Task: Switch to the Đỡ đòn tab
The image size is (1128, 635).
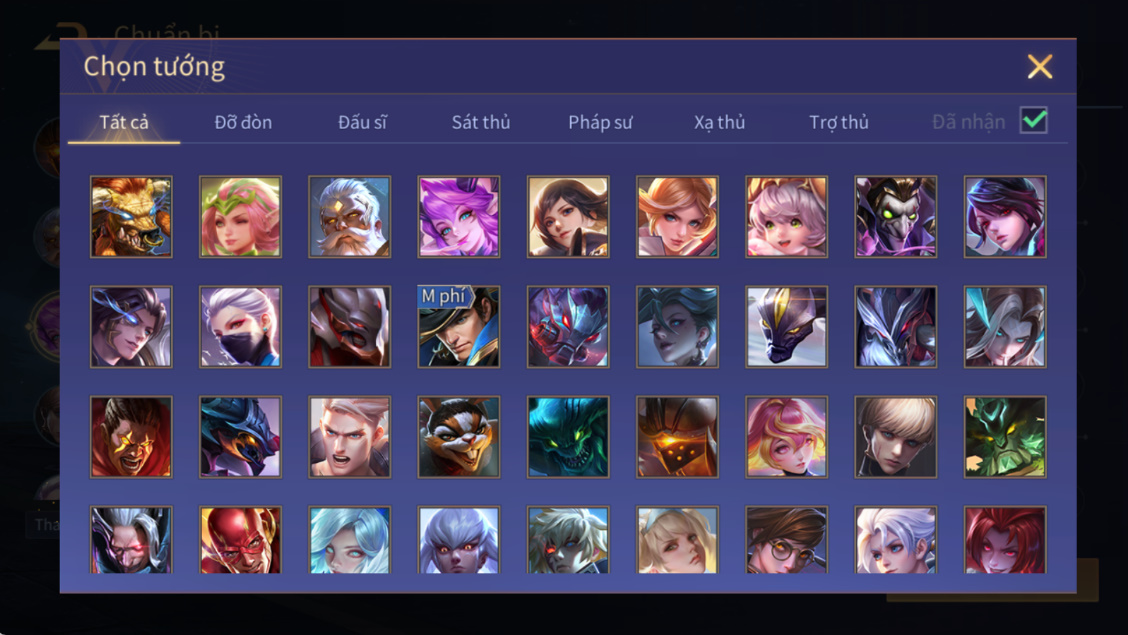Action: [x=243, y=122]
